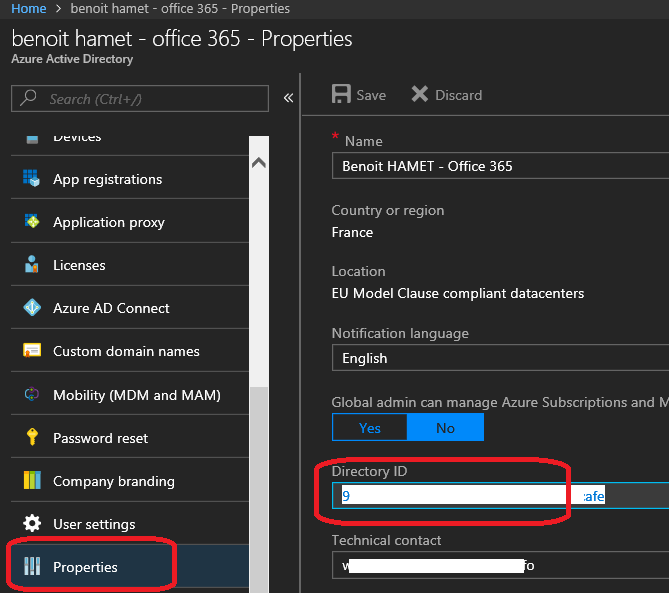The height and width of the screenshot is (593, 669).
Task: Set global admin toggle to No
Action: (445, 428)
